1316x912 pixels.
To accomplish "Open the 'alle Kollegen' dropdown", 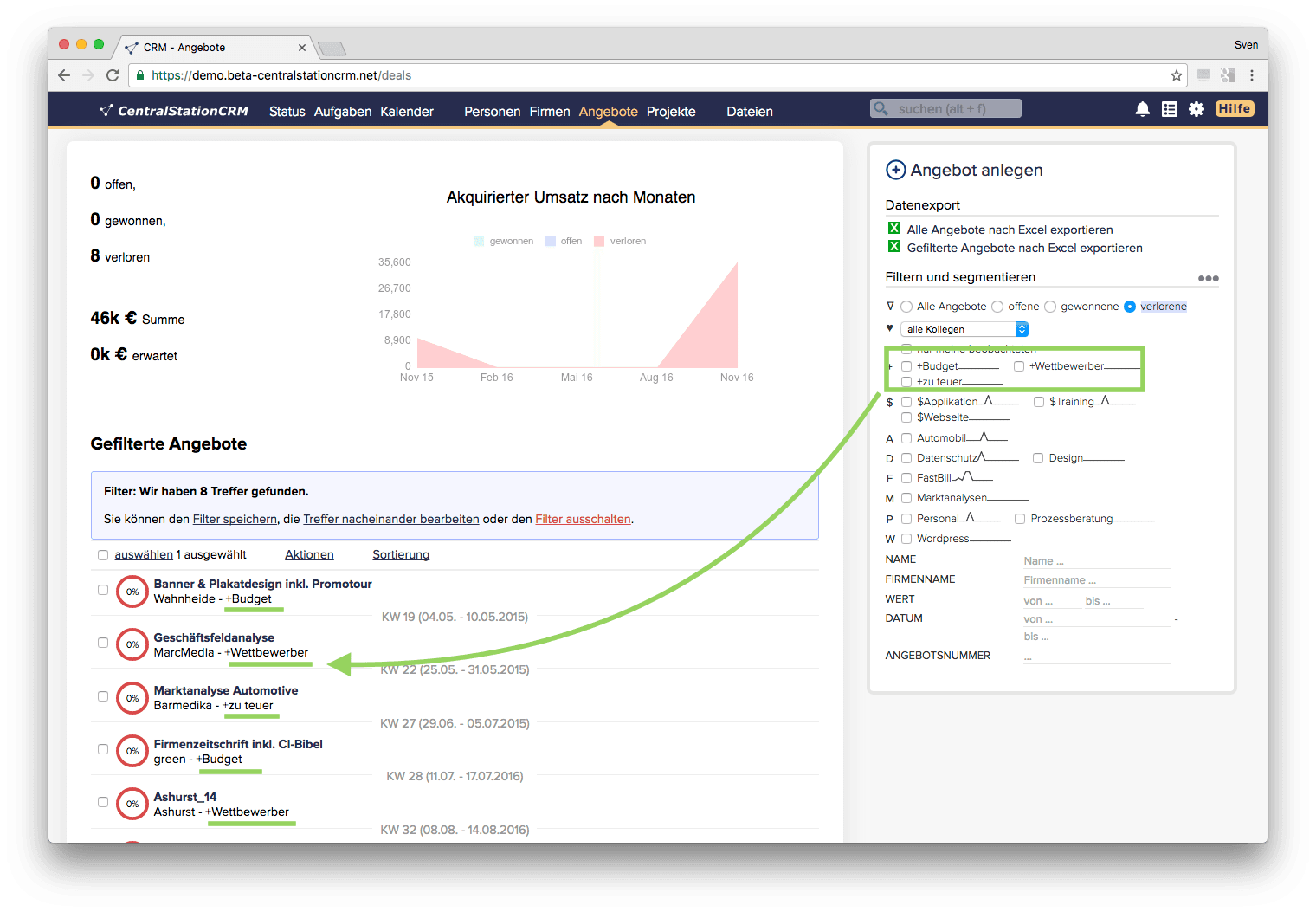I will coord(964,329).
